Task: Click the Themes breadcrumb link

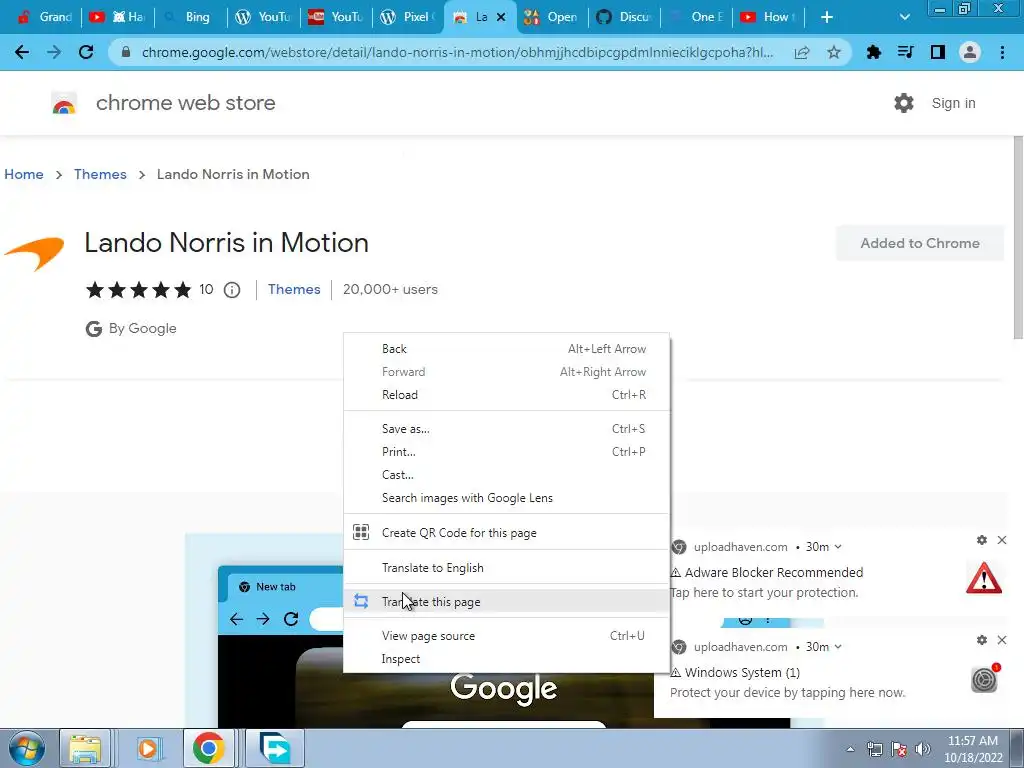Action: pos(100,174)
